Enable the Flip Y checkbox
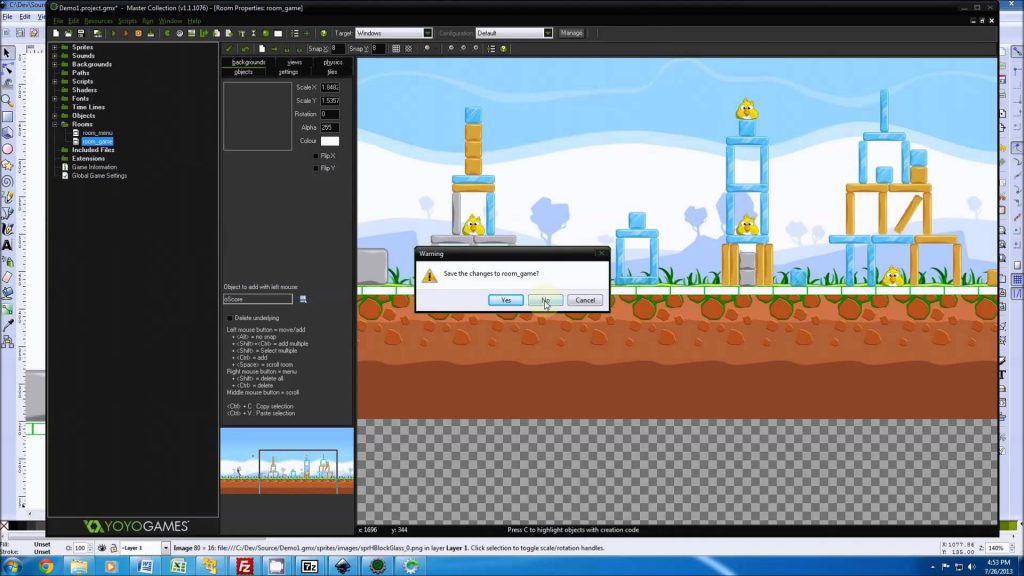Viewport: 1024px width, 576px height. 316,168
